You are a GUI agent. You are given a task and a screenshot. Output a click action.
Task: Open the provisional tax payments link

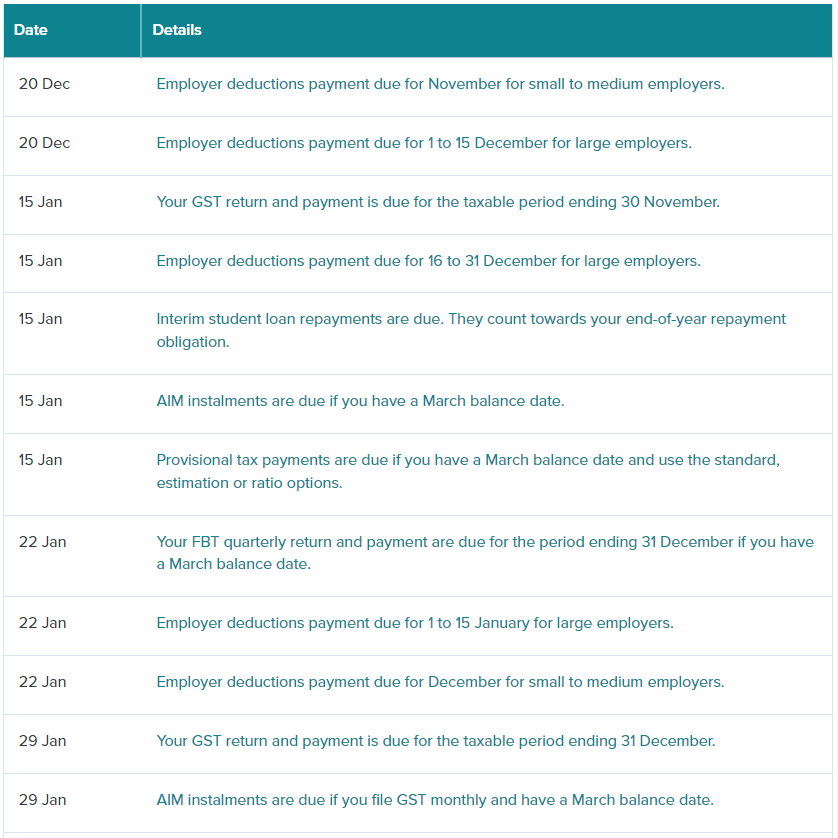468,460
